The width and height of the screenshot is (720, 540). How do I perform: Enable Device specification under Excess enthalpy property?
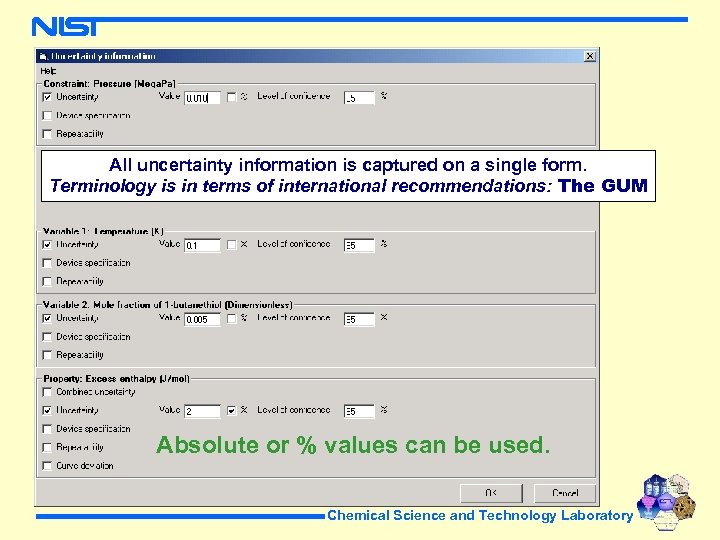pyautogui.click(x=47, y=429)
